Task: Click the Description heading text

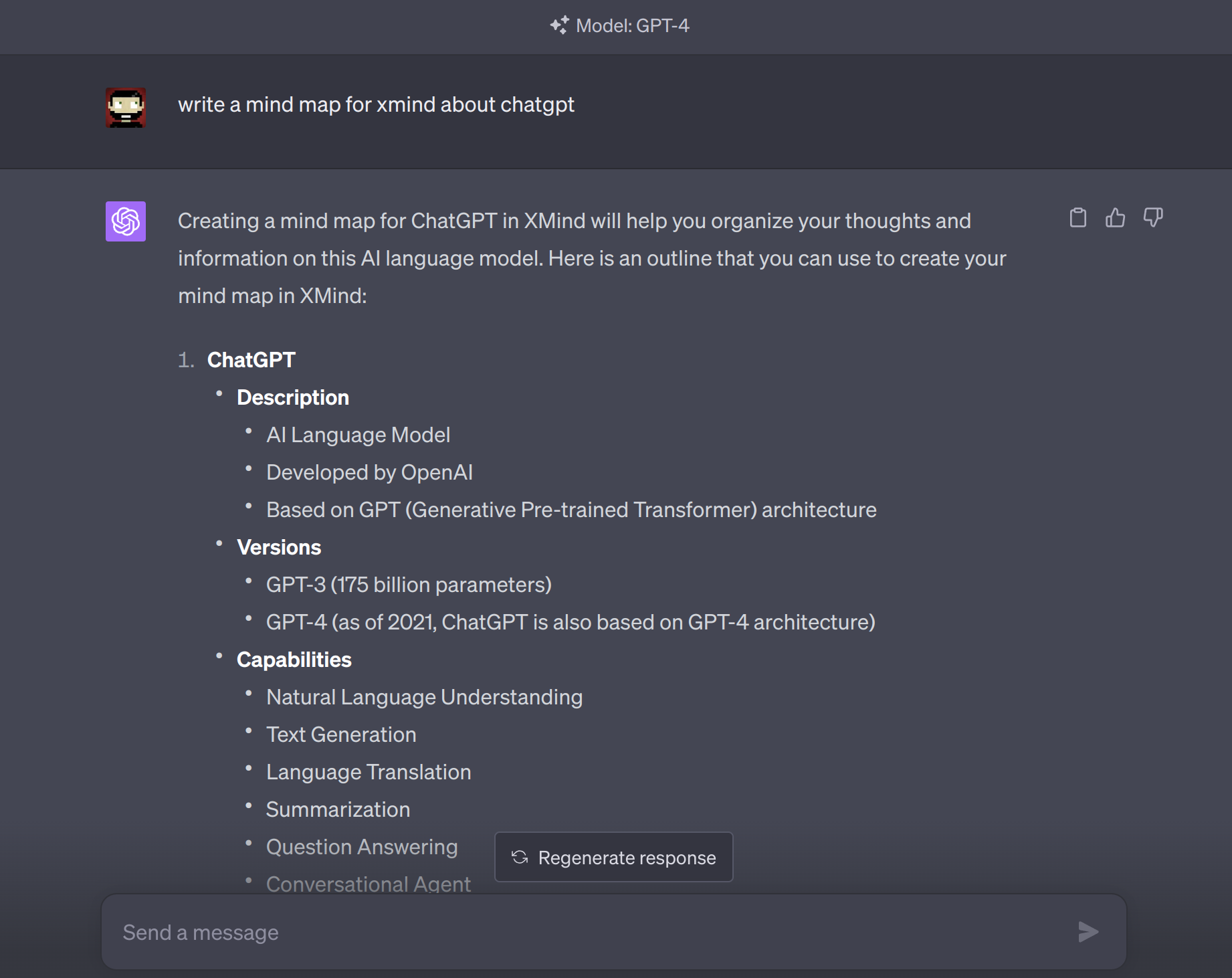Action: [x=292, y=397]
